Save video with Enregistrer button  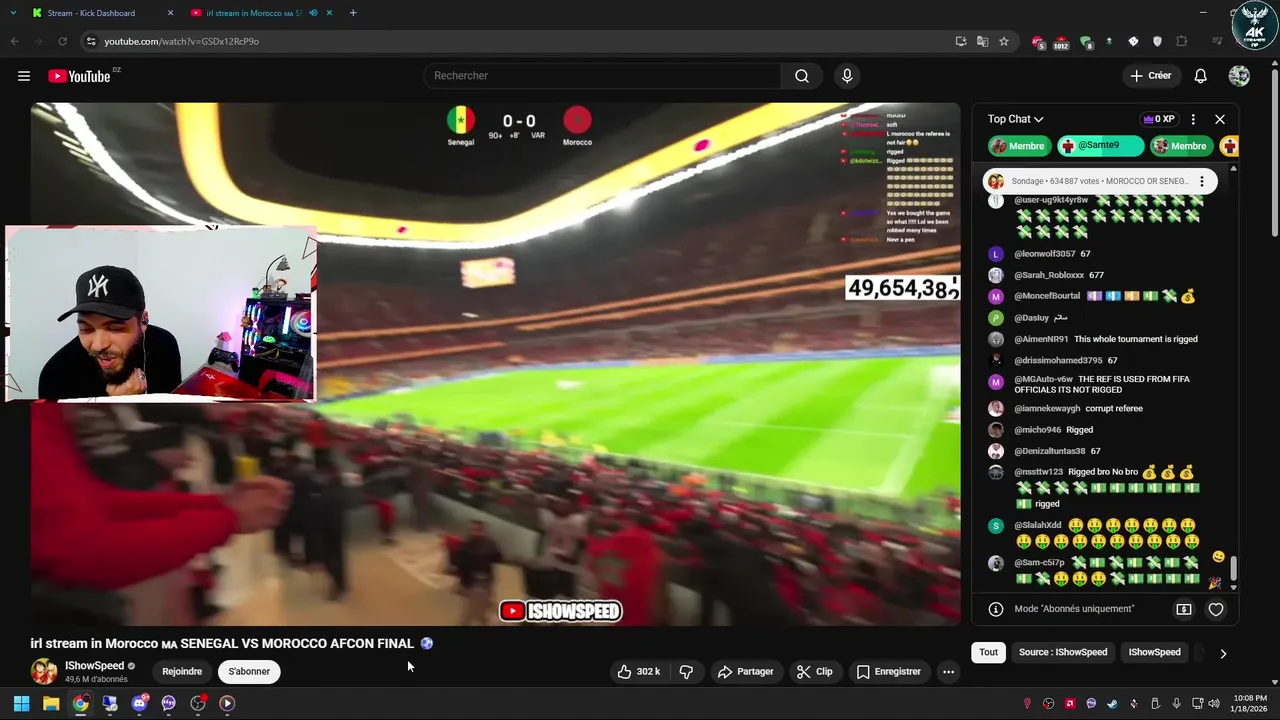[888, 672]
